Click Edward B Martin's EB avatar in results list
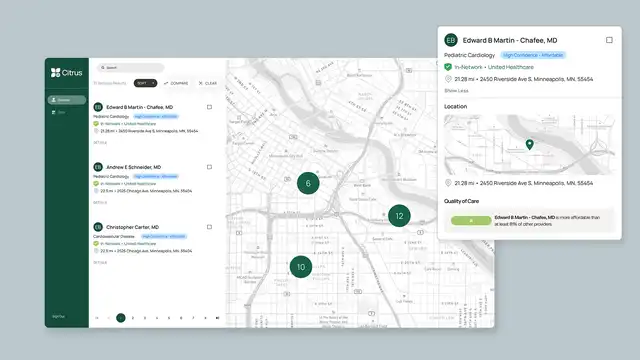The height and width of the screenshot is (360, 640). [98, 107]
